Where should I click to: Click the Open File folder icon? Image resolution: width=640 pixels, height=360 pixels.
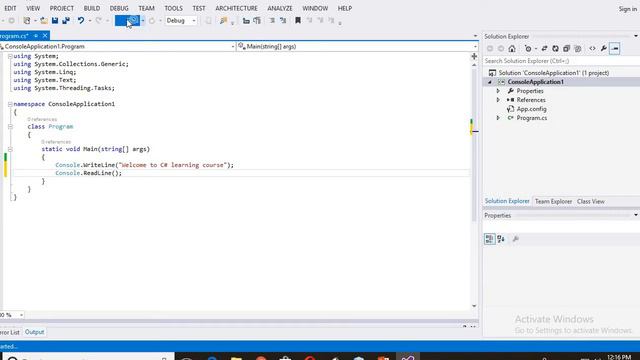point(44,20)
